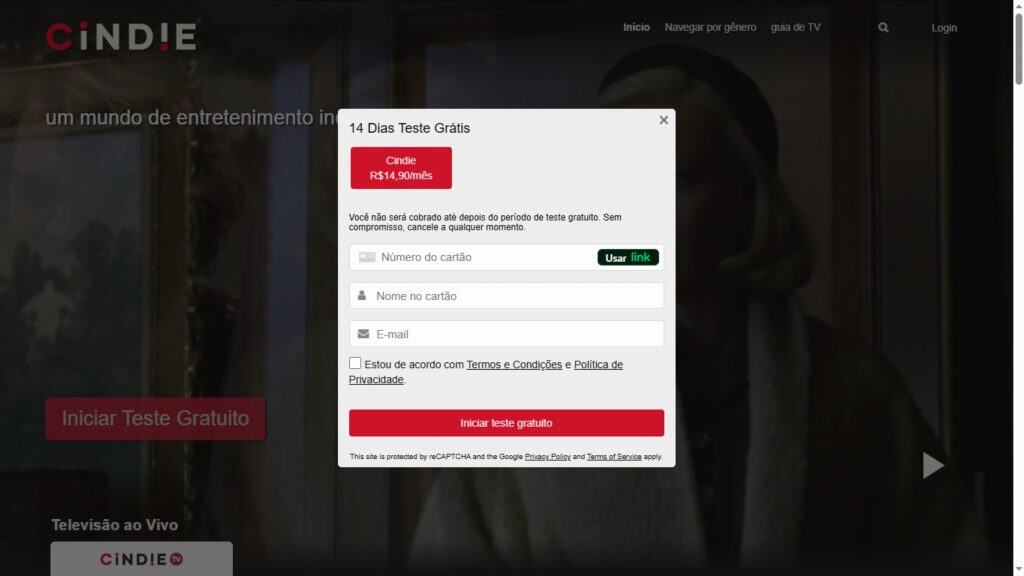Viewport: 1024px width, 576px height.
Task: Click the person icon in name field
Action: (362, 295)
